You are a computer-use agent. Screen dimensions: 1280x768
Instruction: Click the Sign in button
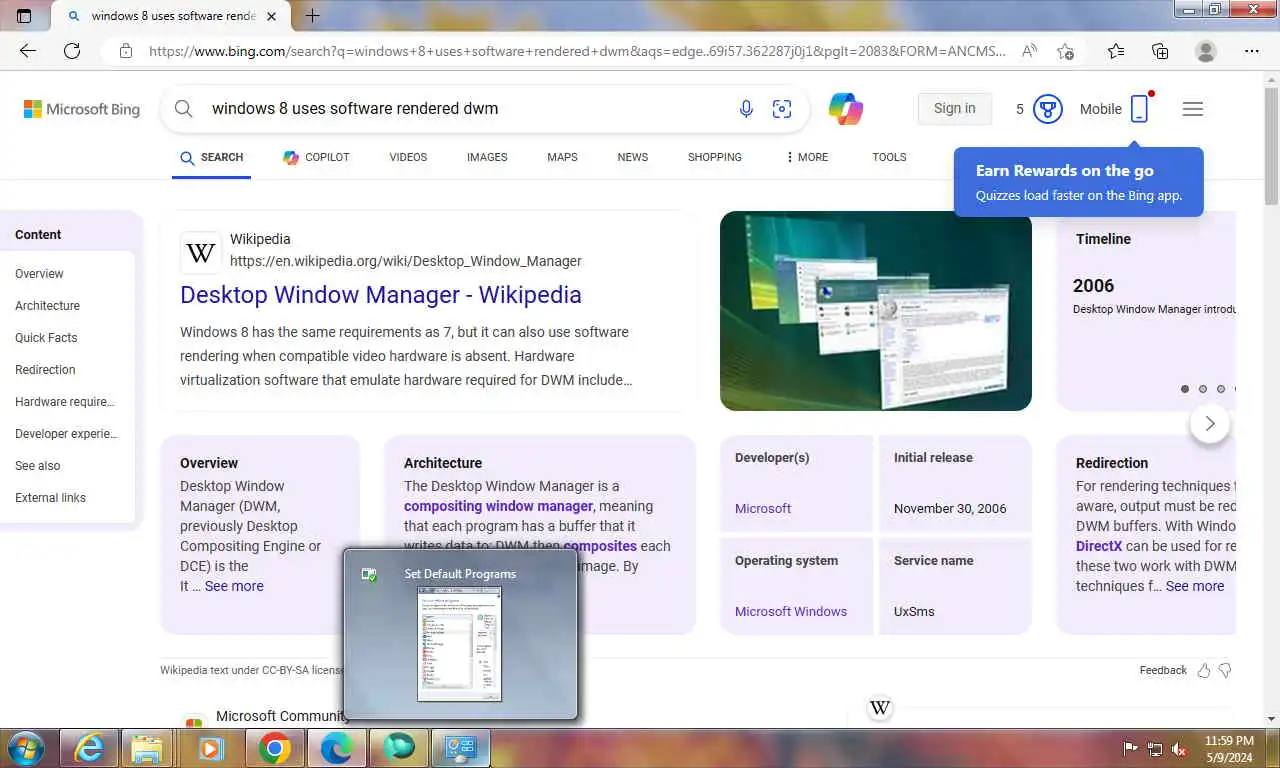[x=954, y=109]
